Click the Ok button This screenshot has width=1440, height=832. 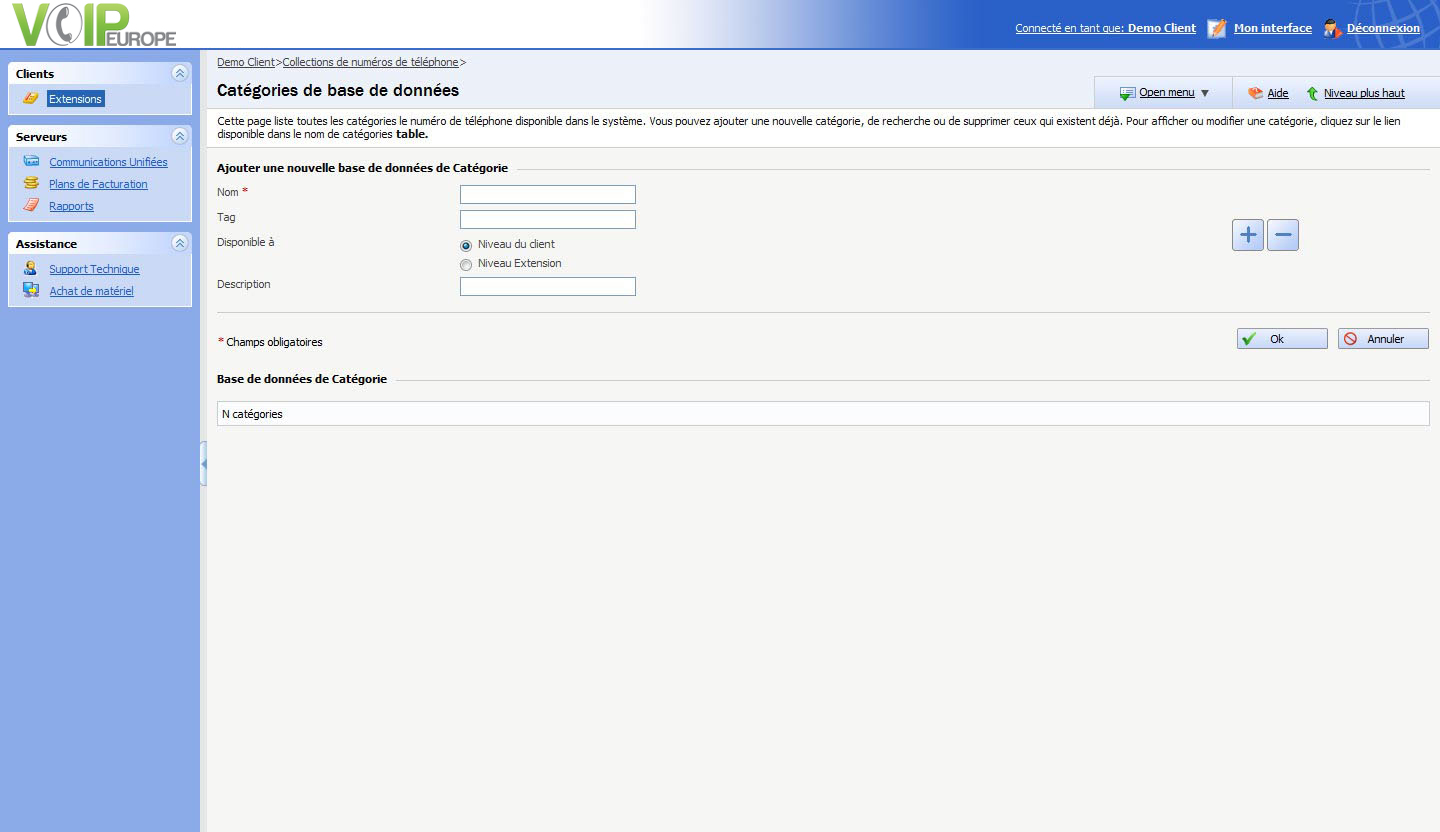pos(1281,339)
